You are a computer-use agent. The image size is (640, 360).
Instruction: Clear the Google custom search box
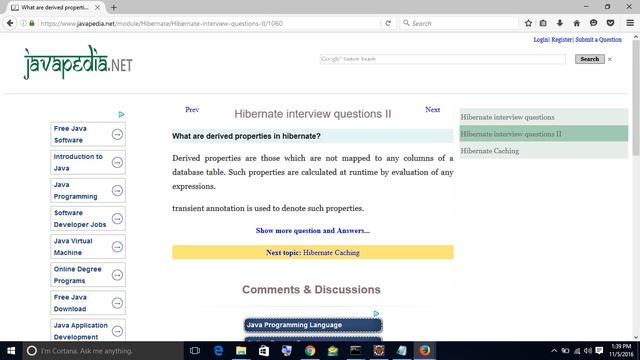(x=610, y=59)
